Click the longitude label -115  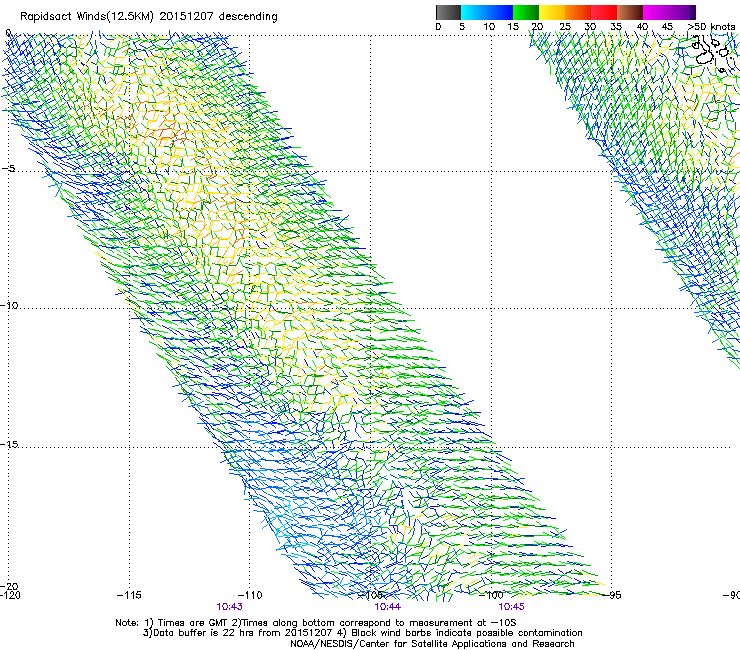(129, 595)
